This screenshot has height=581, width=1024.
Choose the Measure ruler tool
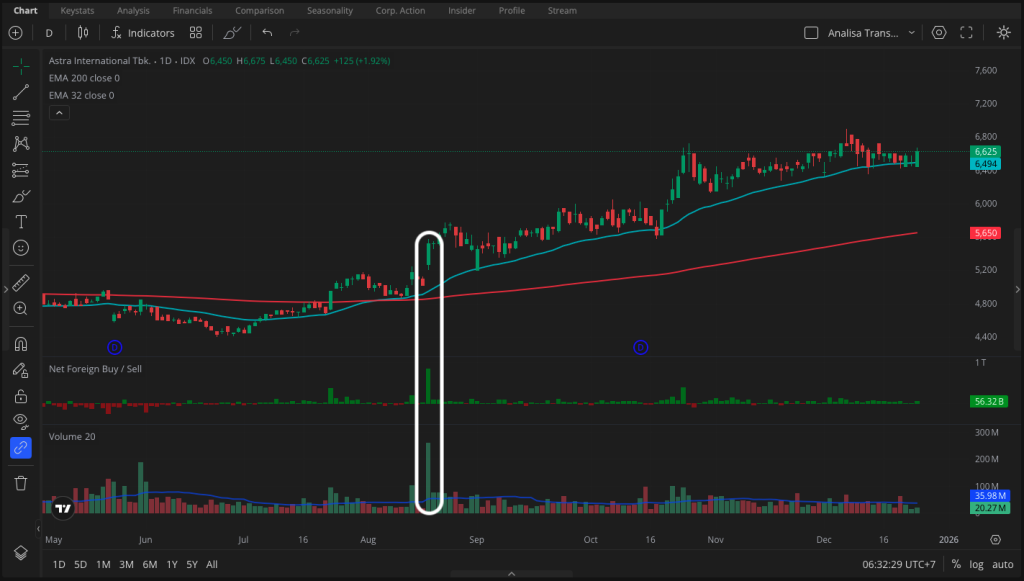coord(20,283)
